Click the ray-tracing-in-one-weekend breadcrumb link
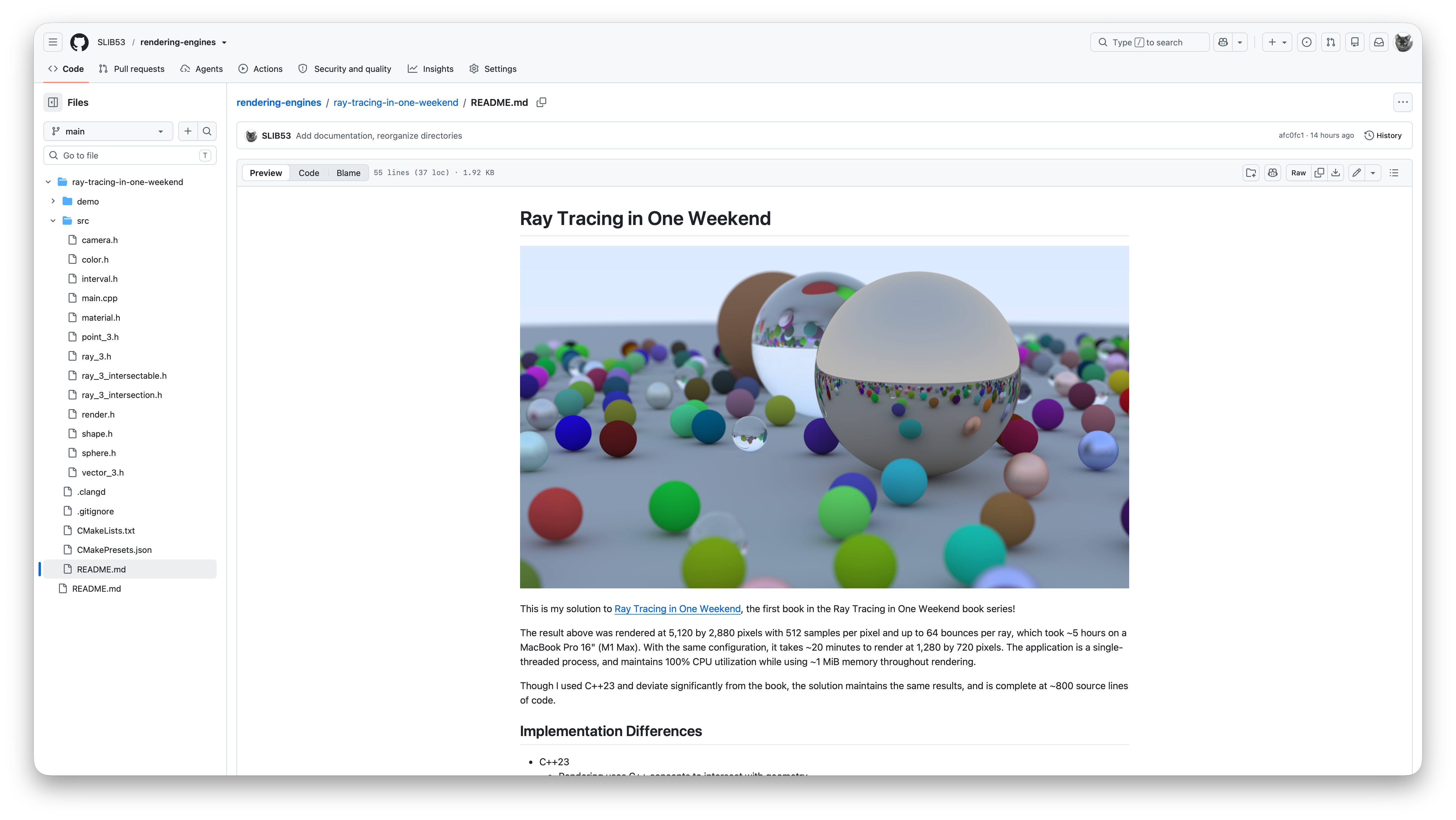This screenshot has height=820, width=1456. pyautogui.click(x=396, y=102)
